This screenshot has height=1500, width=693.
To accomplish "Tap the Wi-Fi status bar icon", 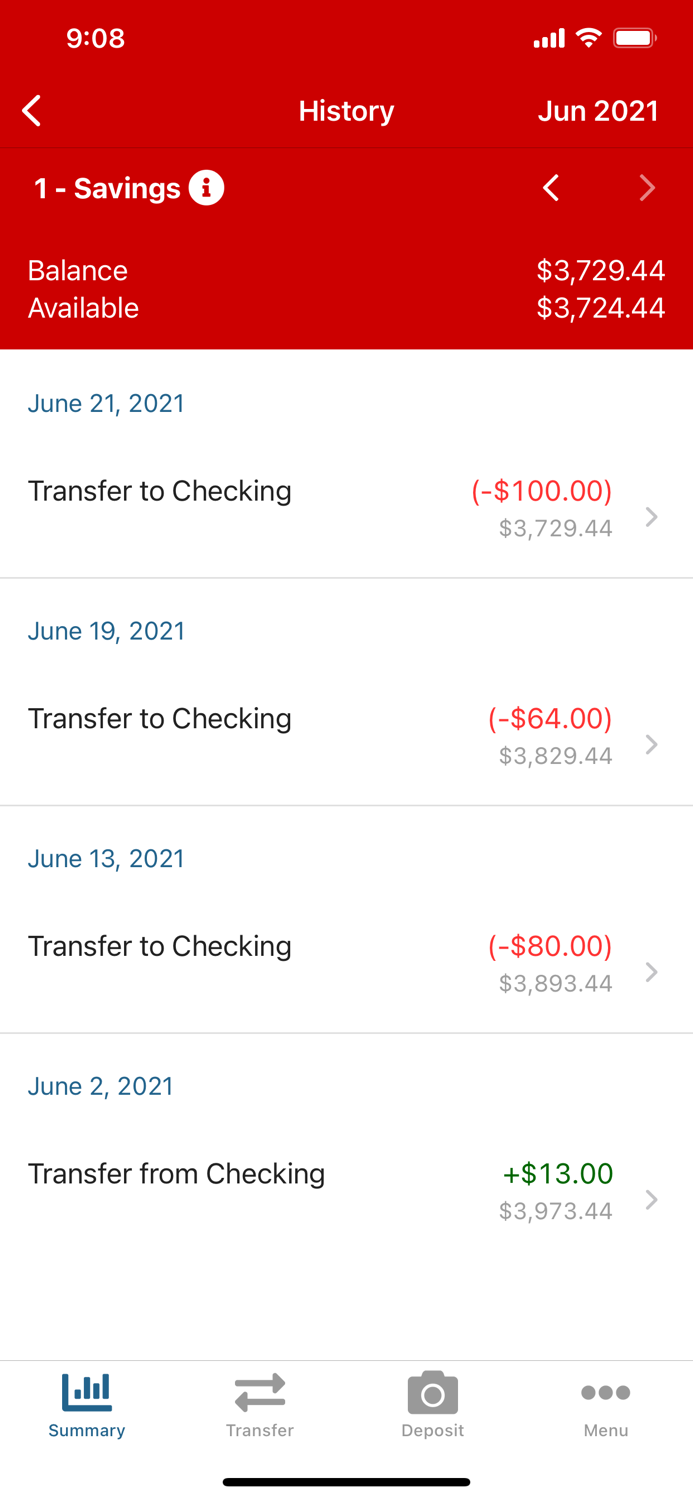I will click(589, 38).
